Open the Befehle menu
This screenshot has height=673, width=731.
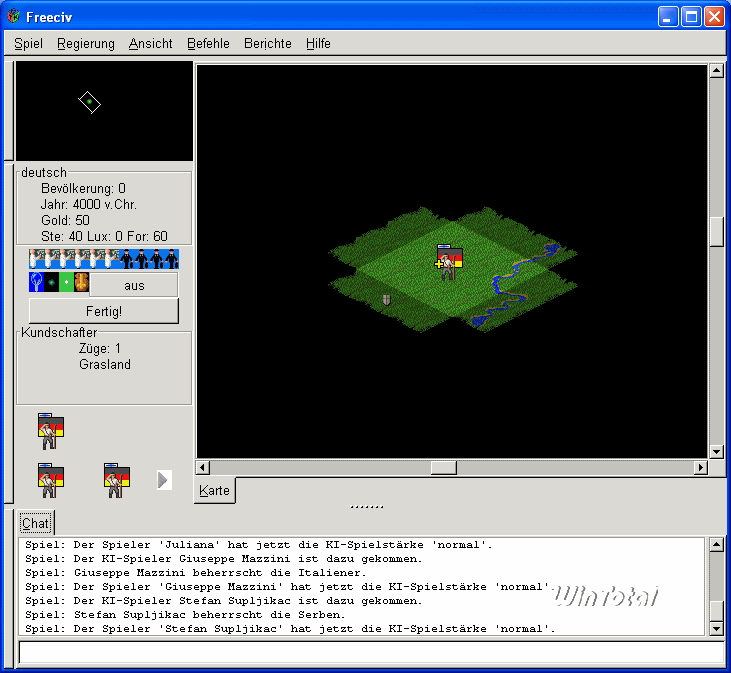(208, 43)
